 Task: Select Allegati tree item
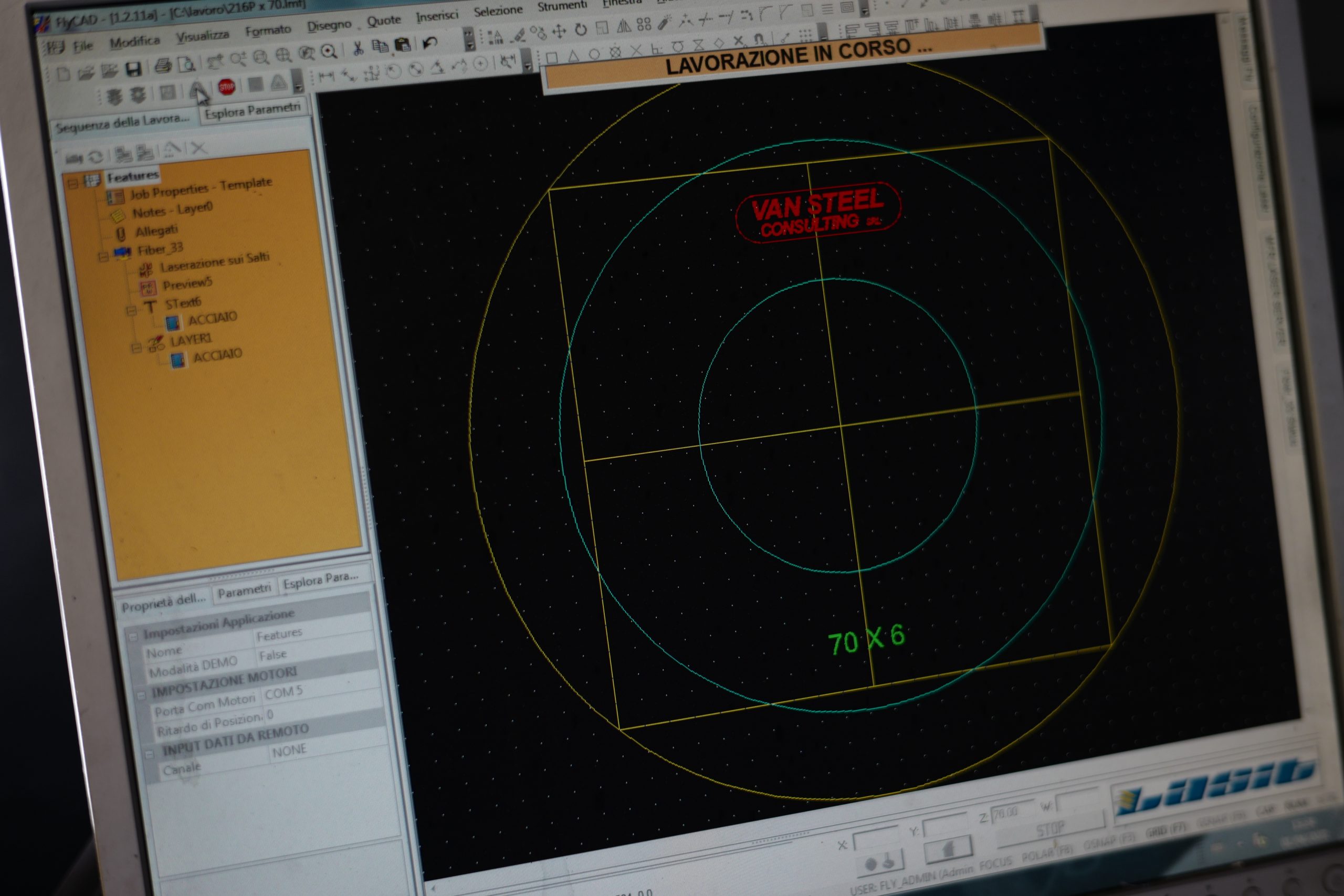click(x=156, y=231)
